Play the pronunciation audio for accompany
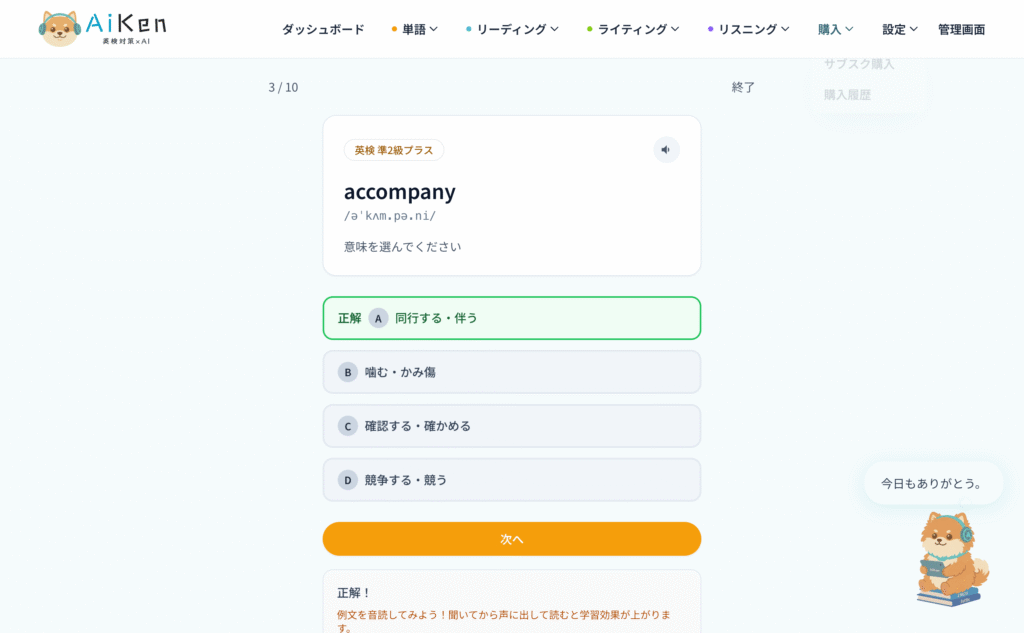This screenshot has height=633, width=1024. tap(666, 150)
